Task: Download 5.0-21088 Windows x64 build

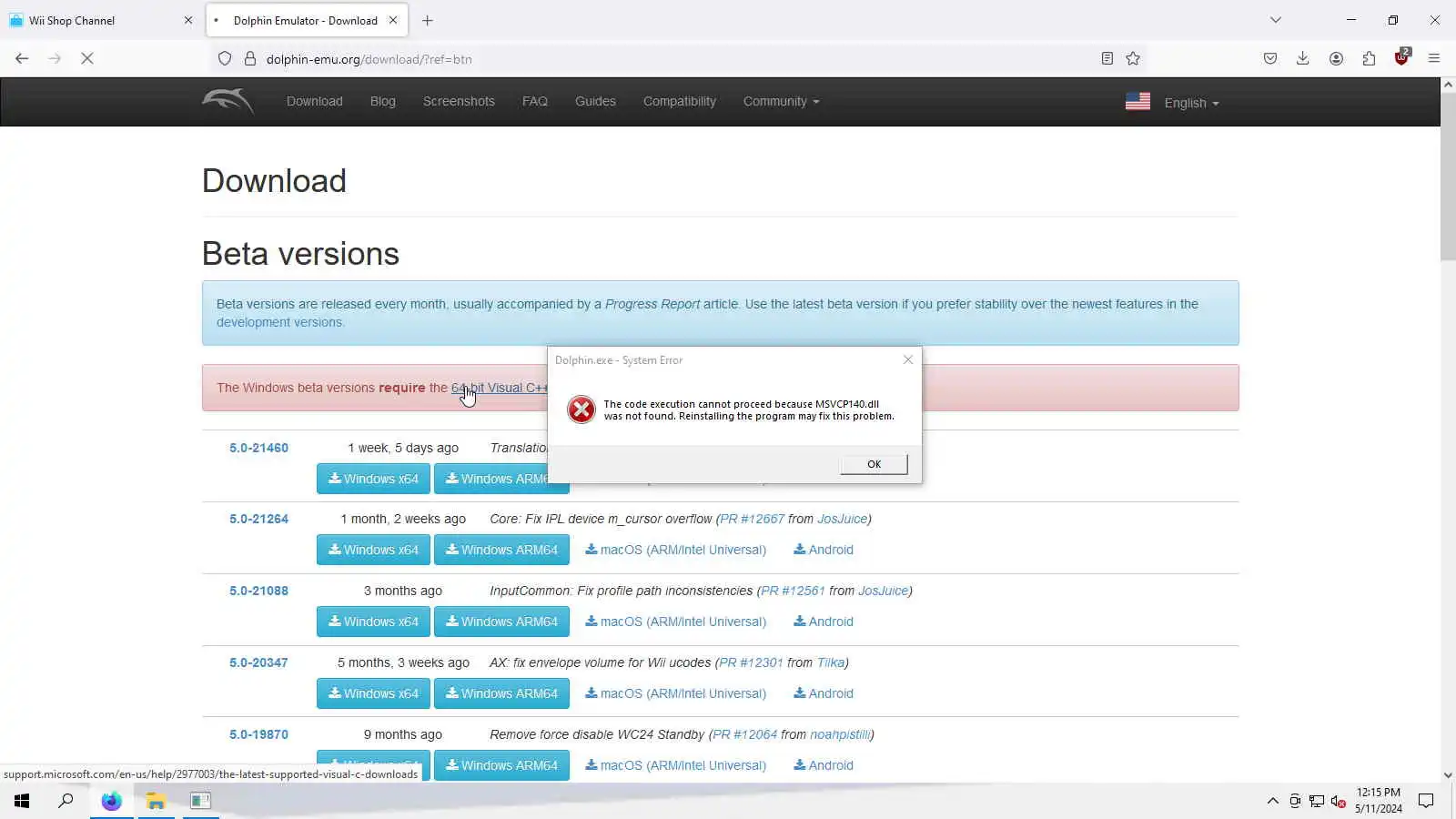Action: [x=373, y=622]
